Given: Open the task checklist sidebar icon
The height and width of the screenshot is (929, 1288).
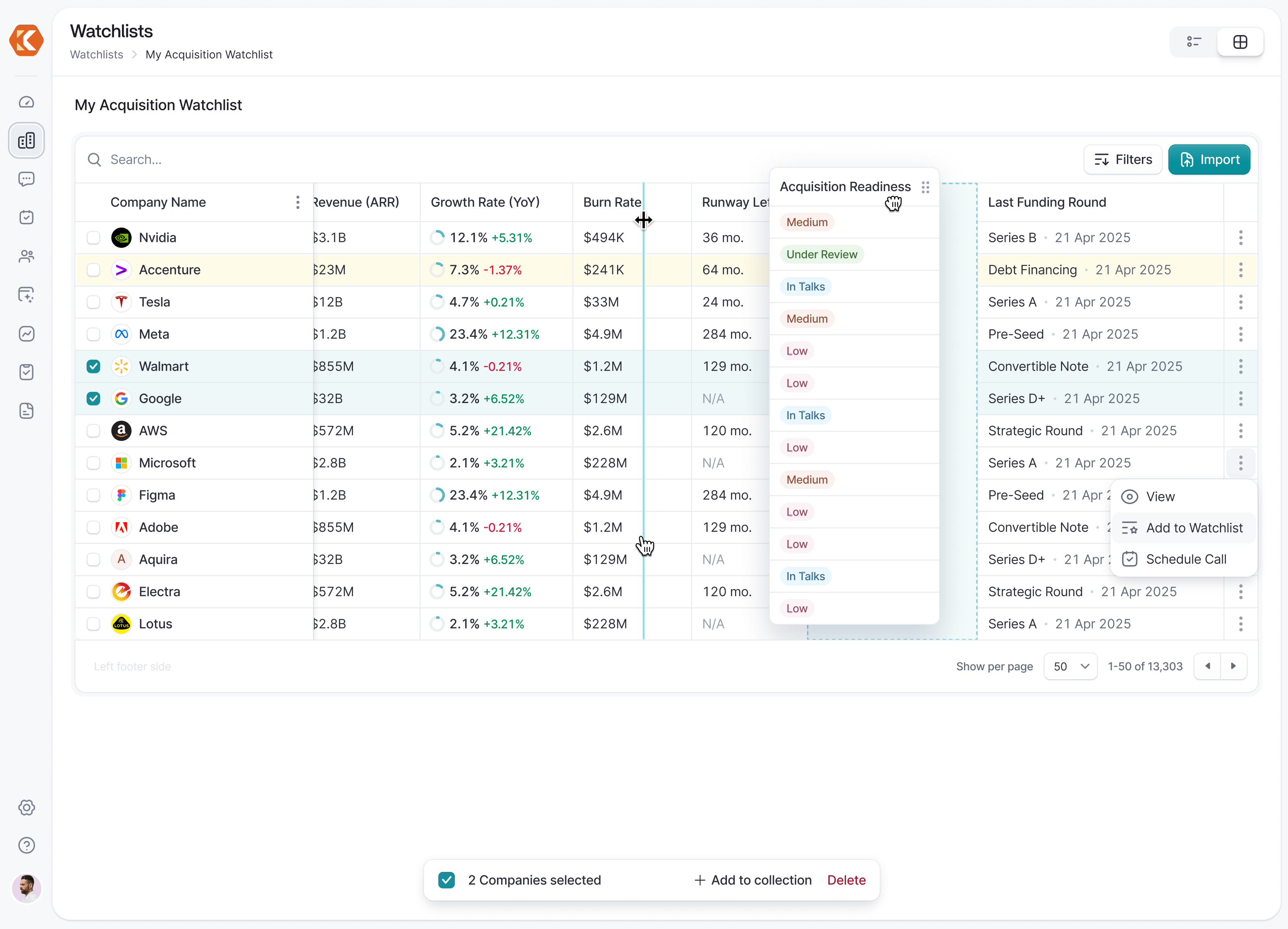Looking at the screenshot, I should (x=26, y=372).
